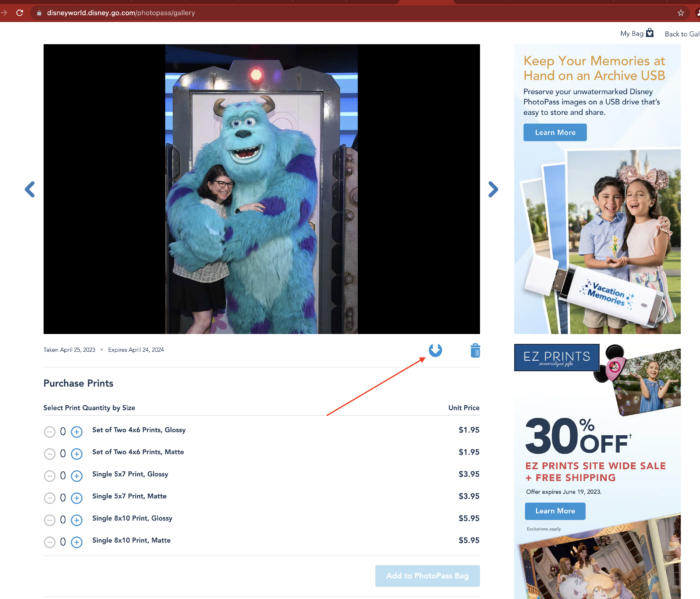Click the Belle character photo in EZ Prints ad
This screenshot has height=599, width=700.
(598, 558)
